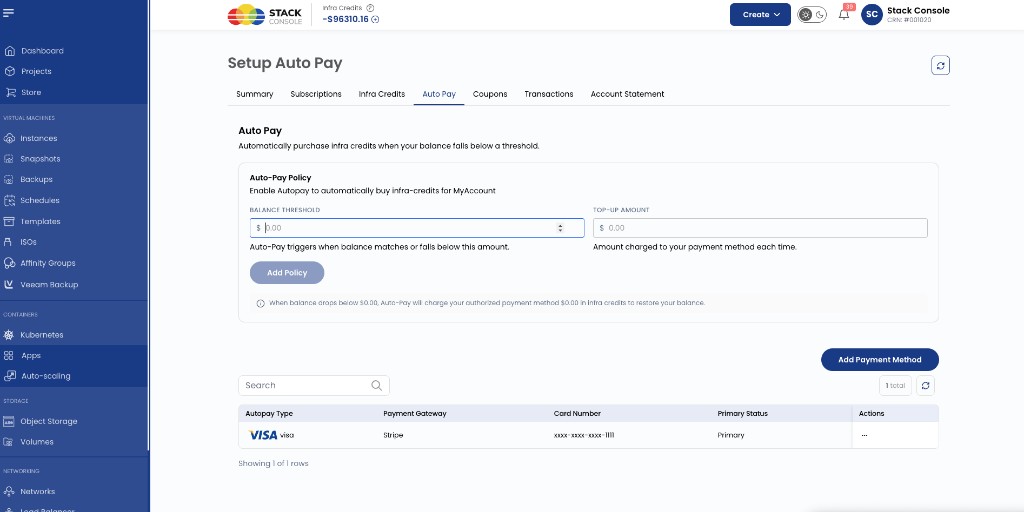Open the SC account avatar menu
The image size is (1024, 512).
pyautogui.click(x=872, y=14)
